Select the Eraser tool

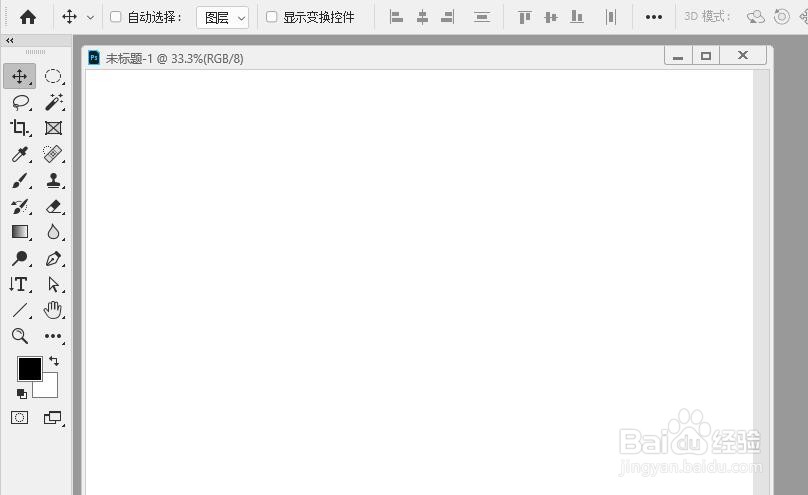[53, 207]
